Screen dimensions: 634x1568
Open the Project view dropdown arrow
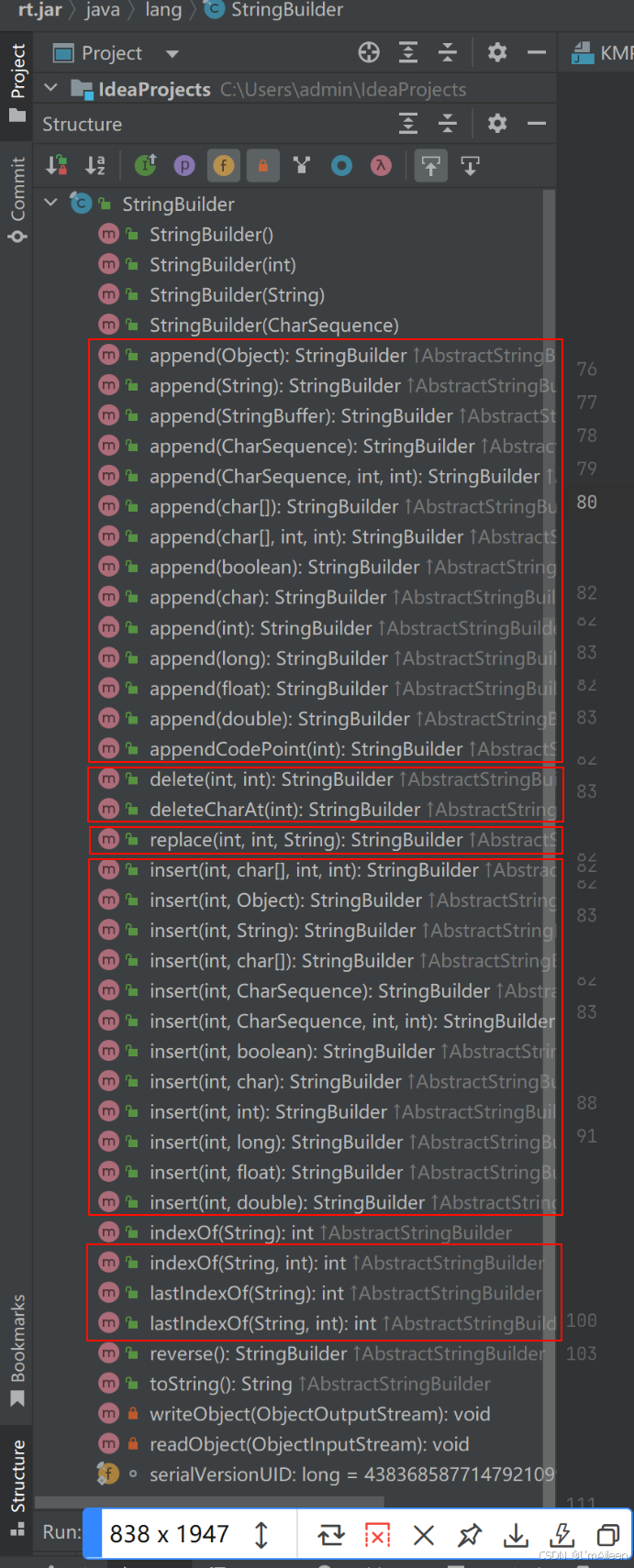click(x=172, y=53)
